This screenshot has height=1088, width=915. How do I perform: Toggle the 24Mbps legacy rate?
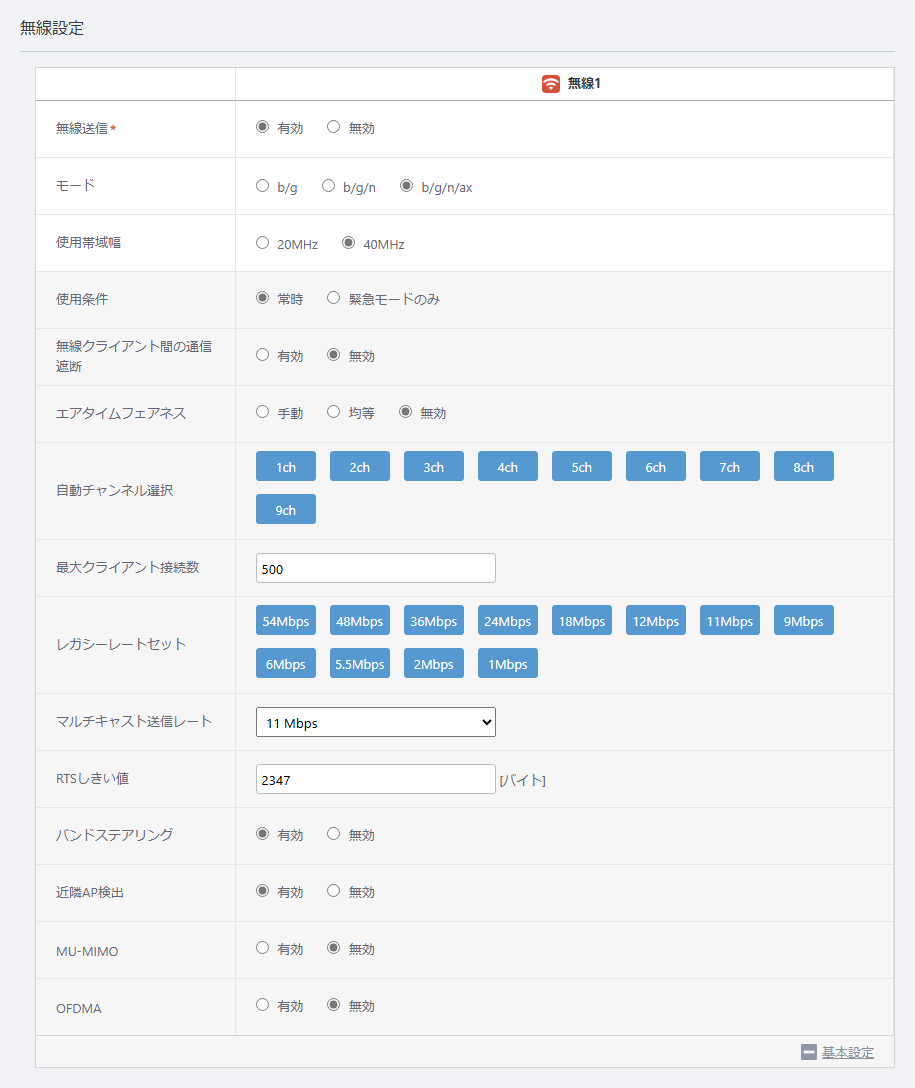pyautogui.click(x=508, y=620)
